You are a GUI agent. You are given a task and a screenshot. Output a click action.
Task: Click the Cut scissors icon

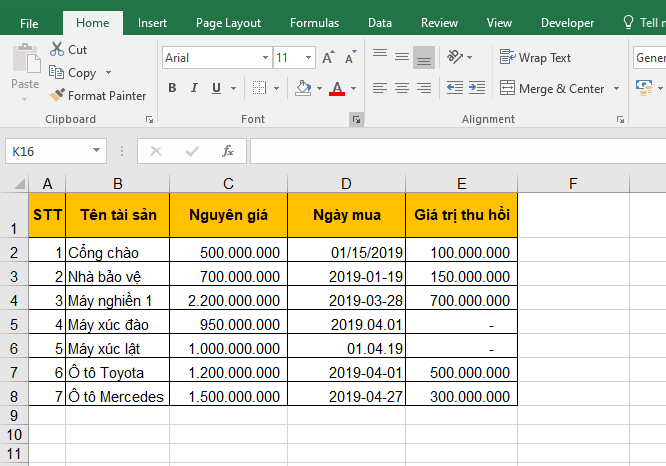click(57, 49)
